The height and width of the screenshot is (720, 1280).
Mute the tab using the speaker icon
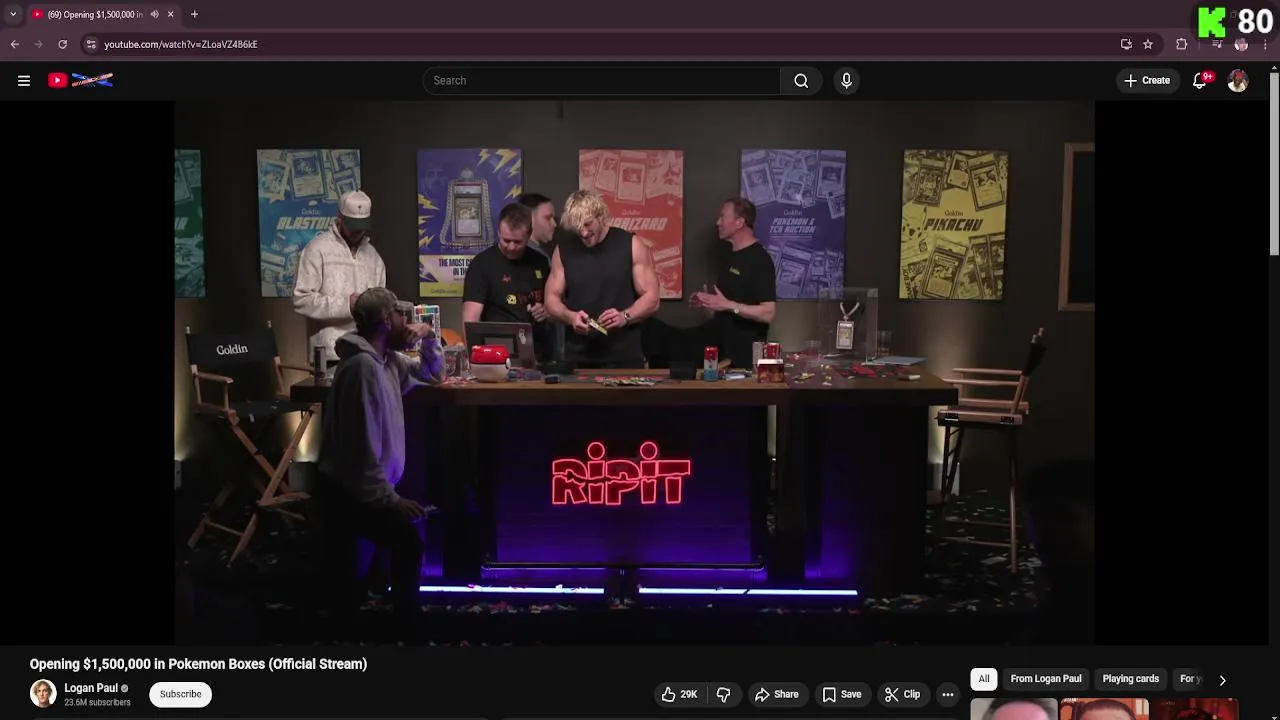tap(154, 14)
